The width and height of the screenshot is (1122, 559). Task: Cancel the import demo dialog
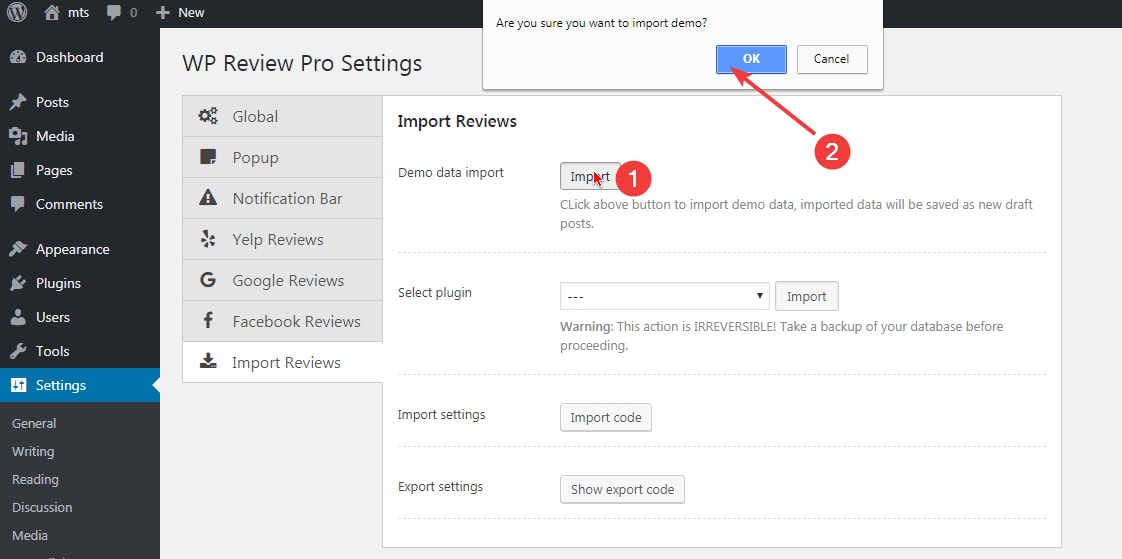point(831,59)
